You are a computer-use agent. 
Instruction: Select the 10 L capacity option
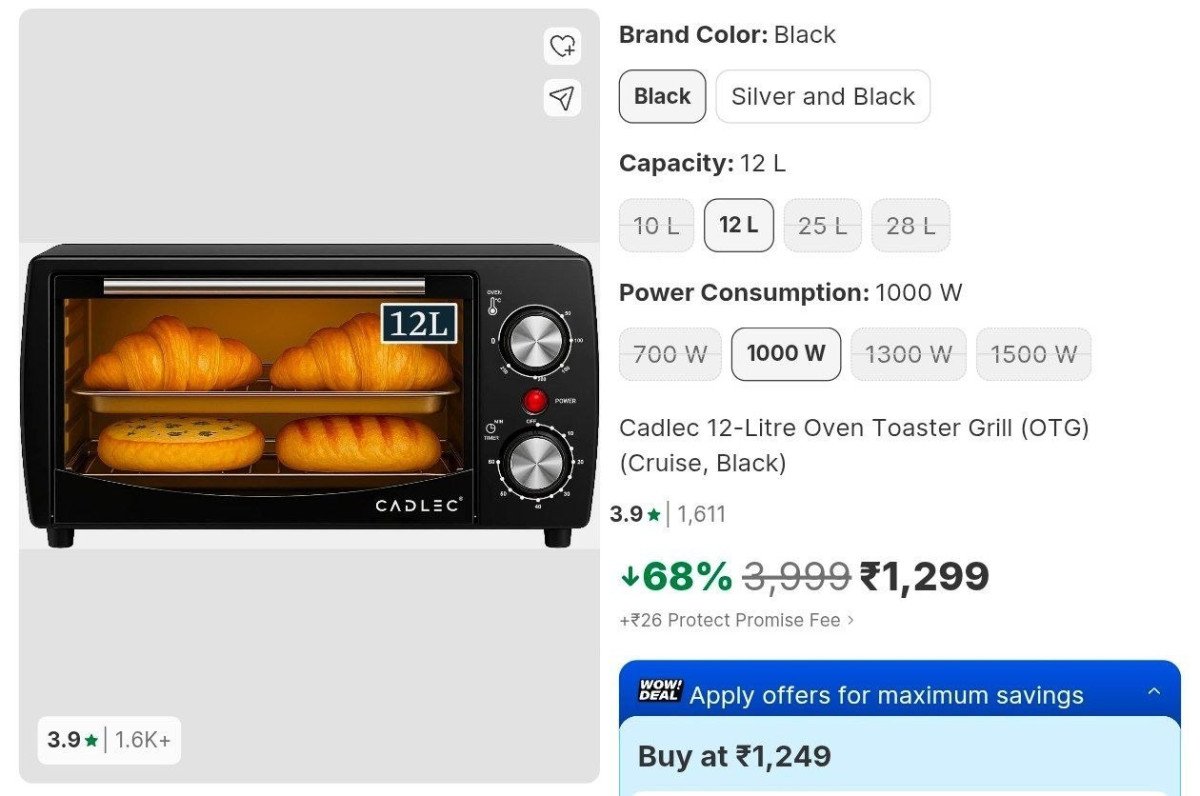pos(656,226)
